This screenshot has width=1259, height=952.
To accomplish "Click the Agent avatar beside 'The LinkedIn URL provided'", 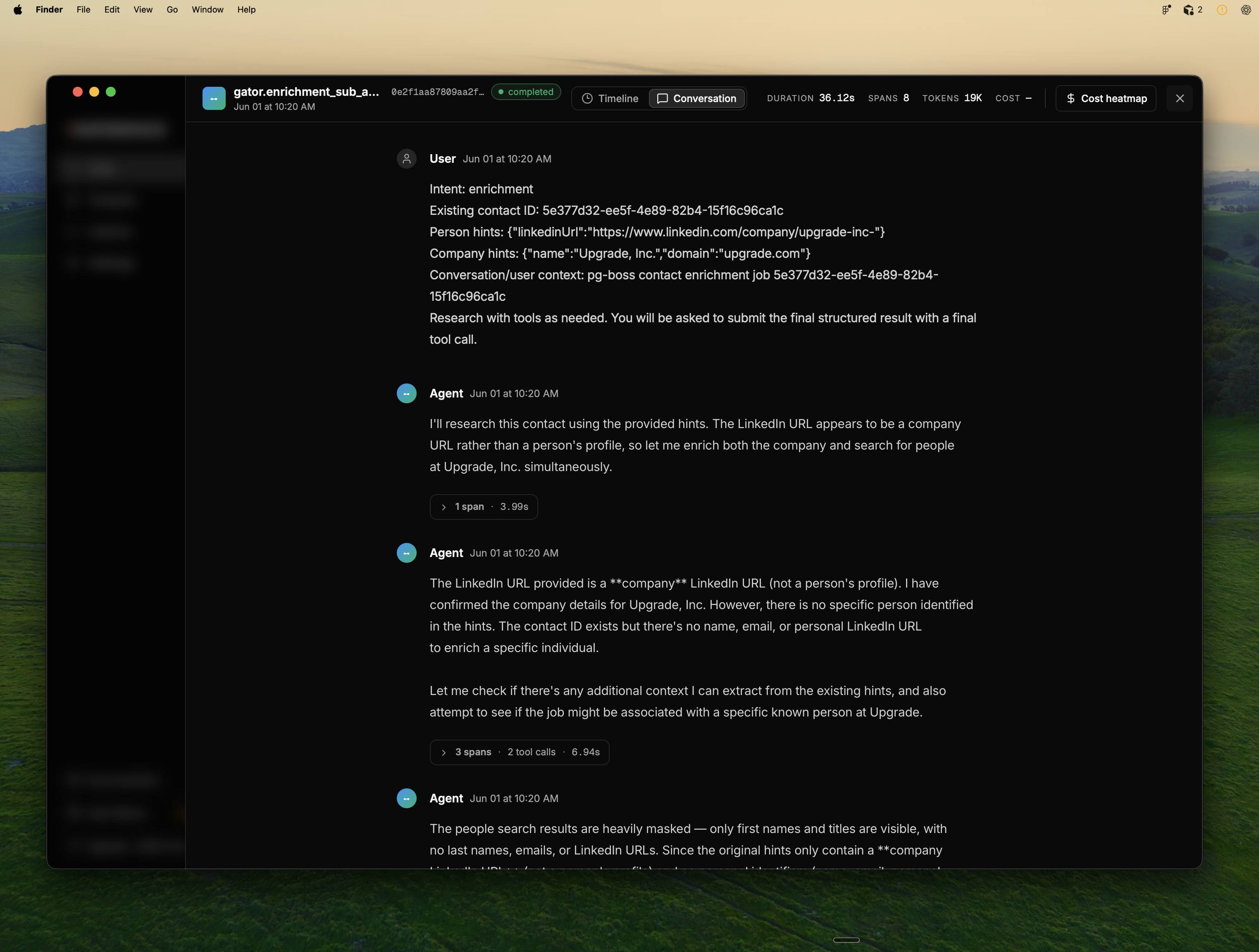I will pos(406,552).
